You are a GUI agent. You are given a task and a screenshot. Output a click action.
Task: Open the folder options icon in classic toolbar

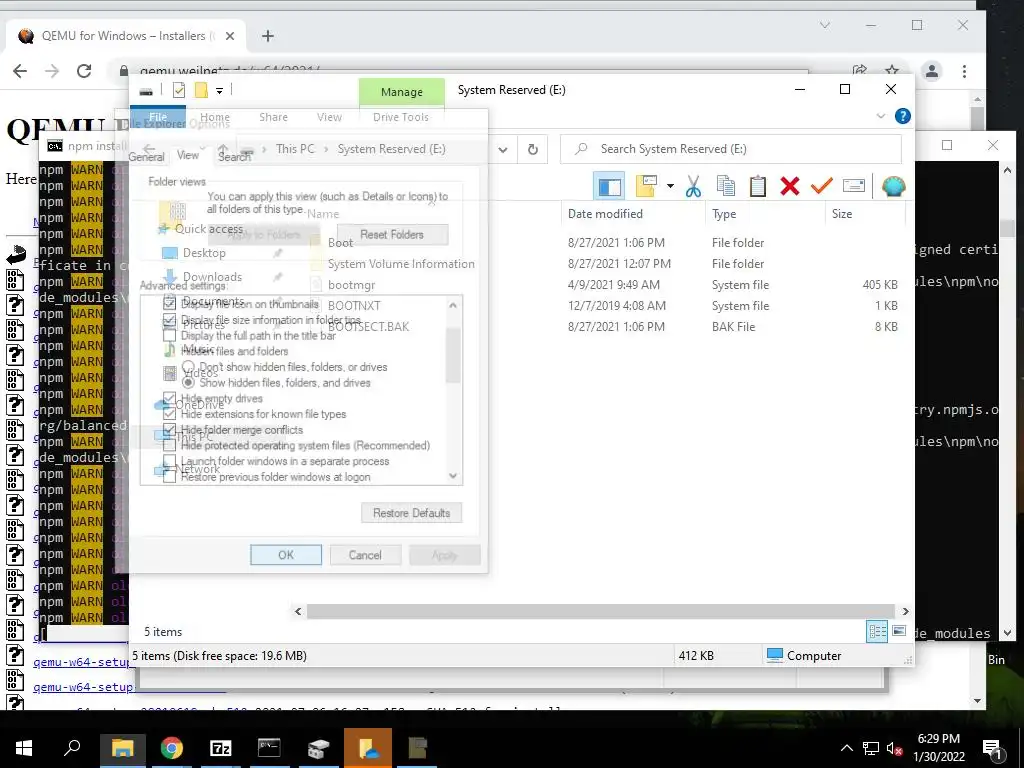pos(646,186)
